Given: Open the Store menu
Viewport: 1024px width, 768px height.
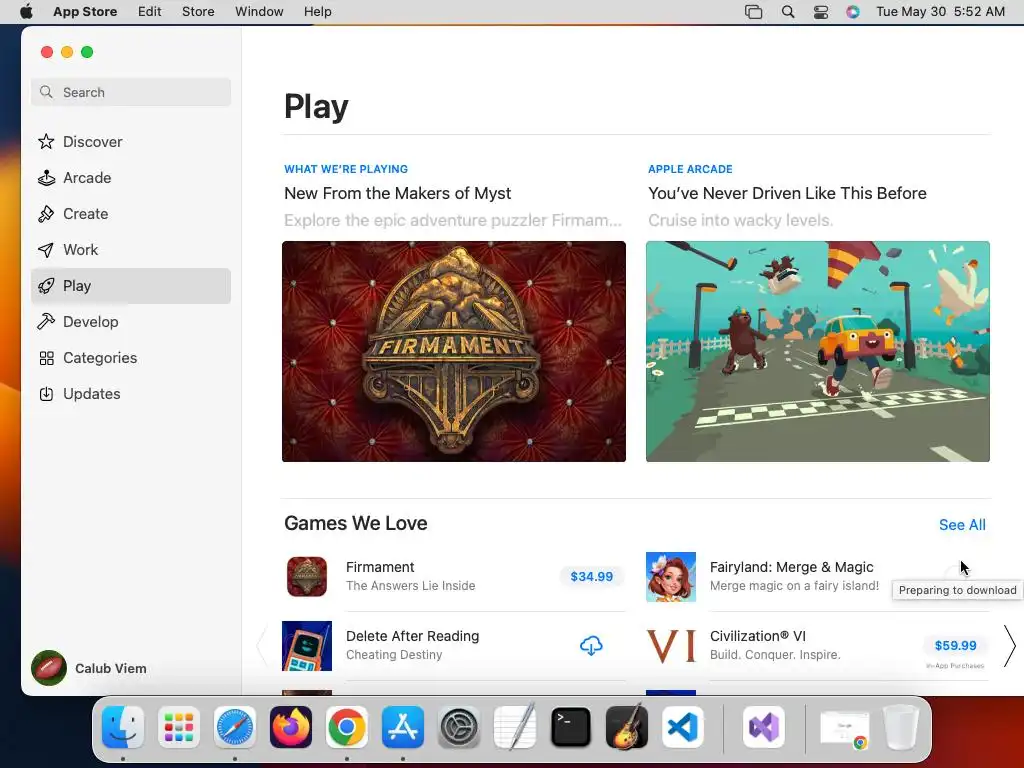Looking at the screenshot, I should pyautogui.click(x=198, y=12).
